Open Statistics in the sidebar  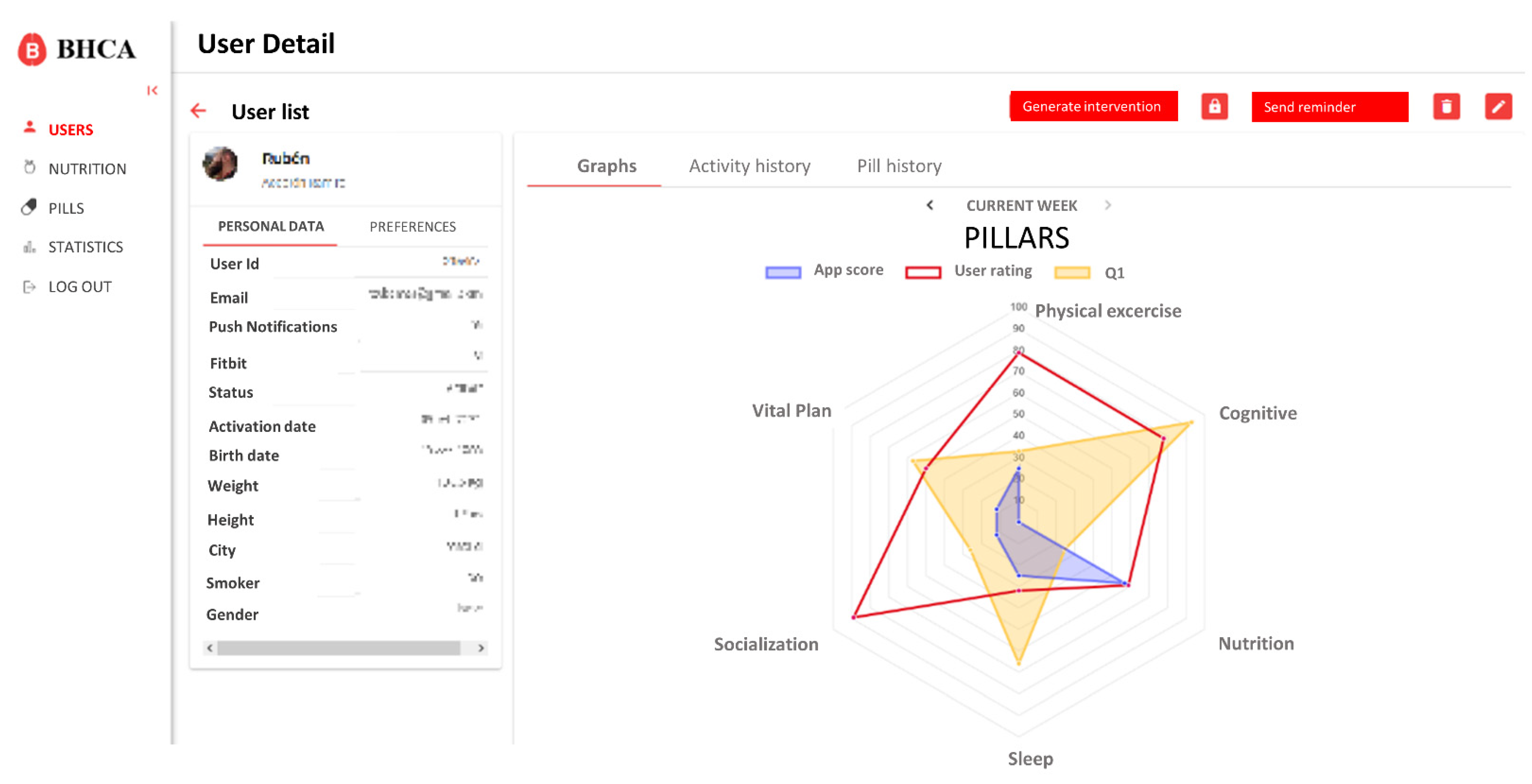[85, 247]
